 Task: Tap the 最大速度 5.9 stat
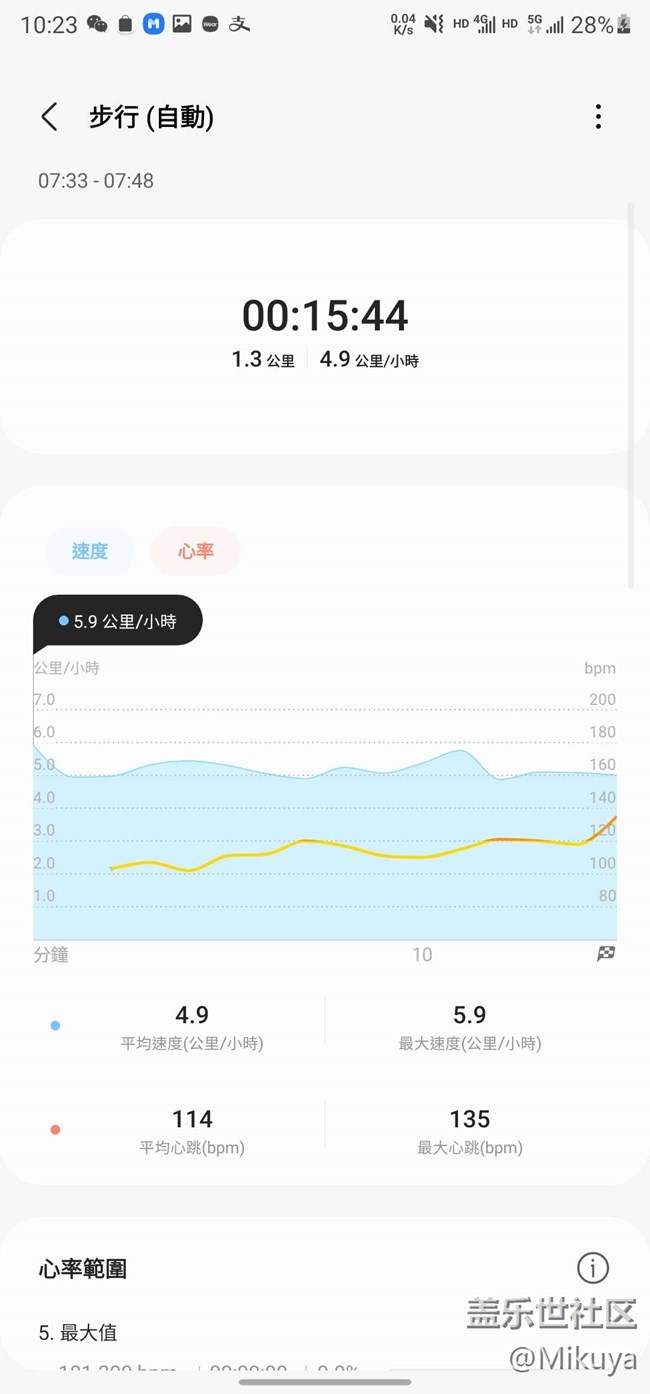[x=469, y=1027]
